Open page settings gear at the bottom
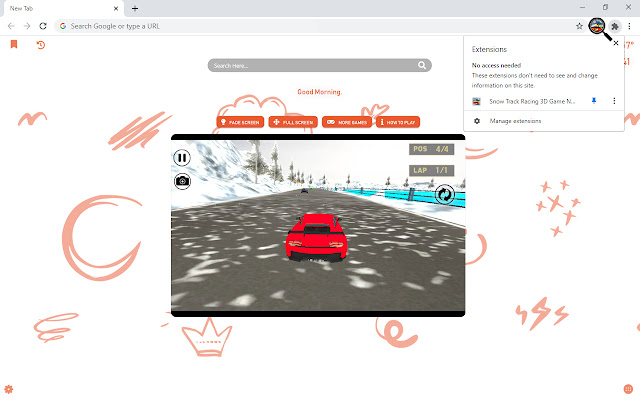 [9, 389]
